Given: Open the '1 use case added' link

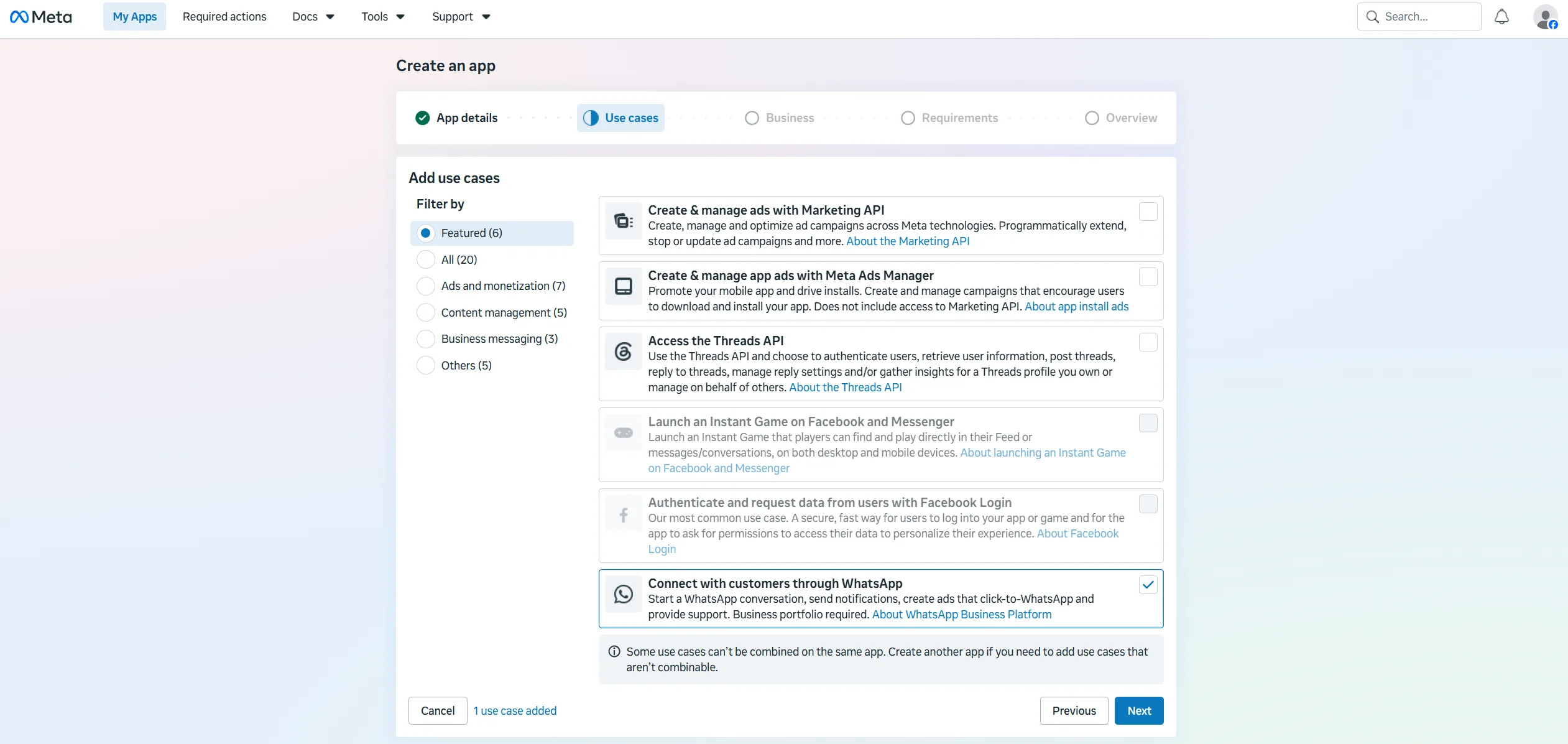Looking at the screenshot, I should tap(515, 710).
